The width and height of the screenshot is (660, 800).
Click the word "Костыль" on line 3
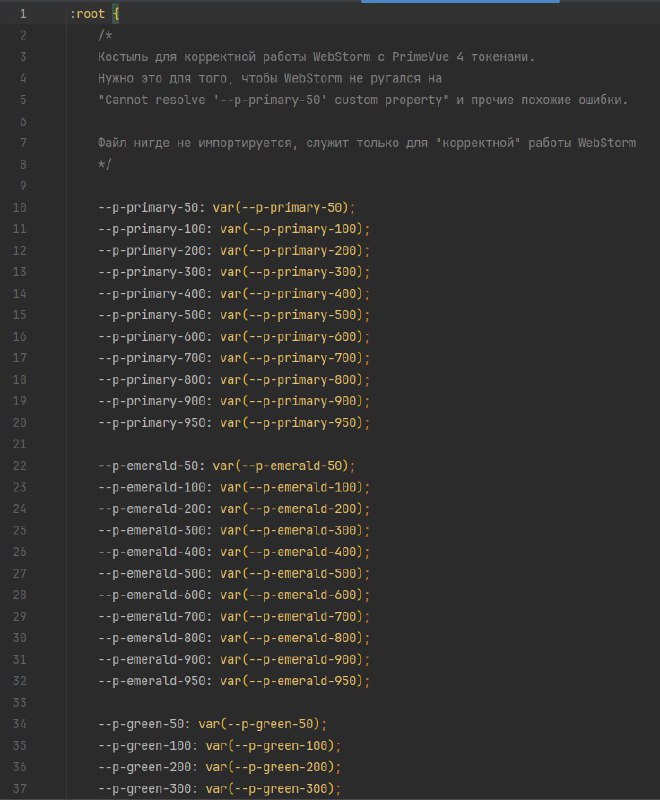pyautogui.click(x=123, y=57)
